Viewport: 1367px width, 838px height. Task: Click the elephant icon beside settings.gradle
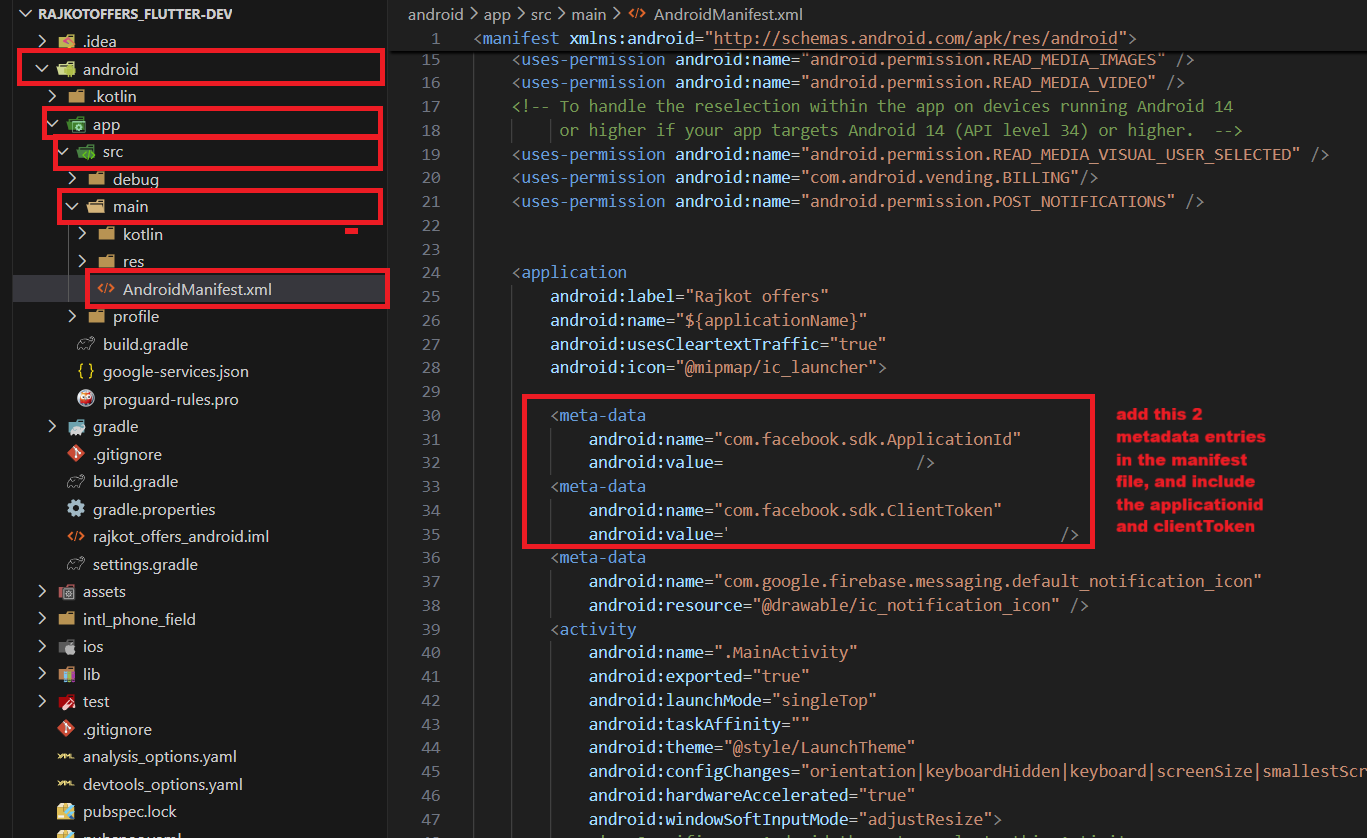pyautogui.click(x=76, y=564)
